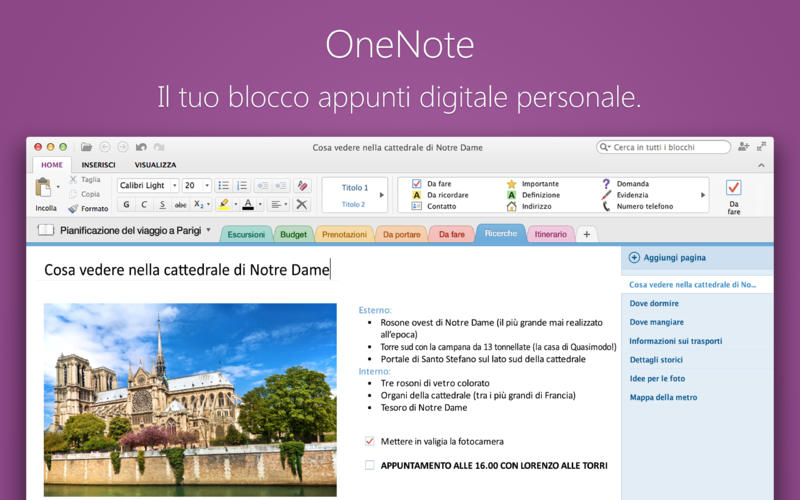Image resolution: width=800 pixels, height=500 pixels.
Task: Expand the Pianificazione del viaggio notebook list
Action: click(x=208, y=231)
